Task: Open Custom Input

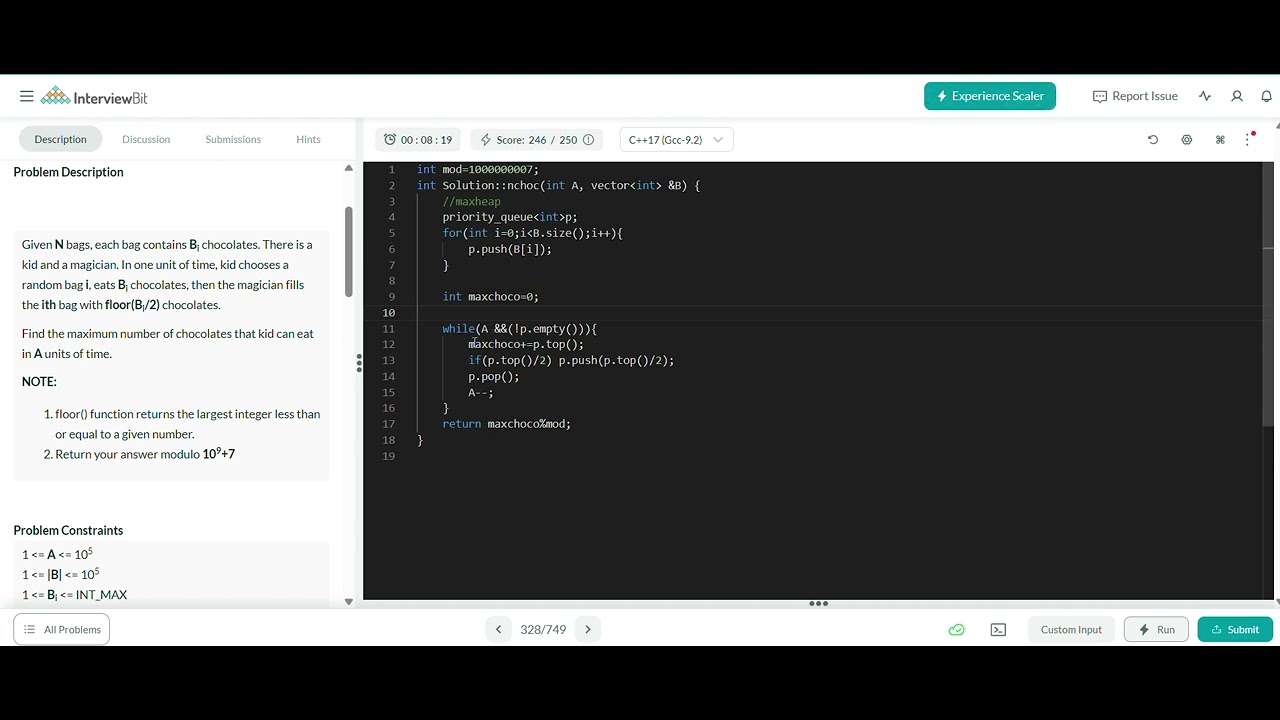Action: tap(1071, 629)
